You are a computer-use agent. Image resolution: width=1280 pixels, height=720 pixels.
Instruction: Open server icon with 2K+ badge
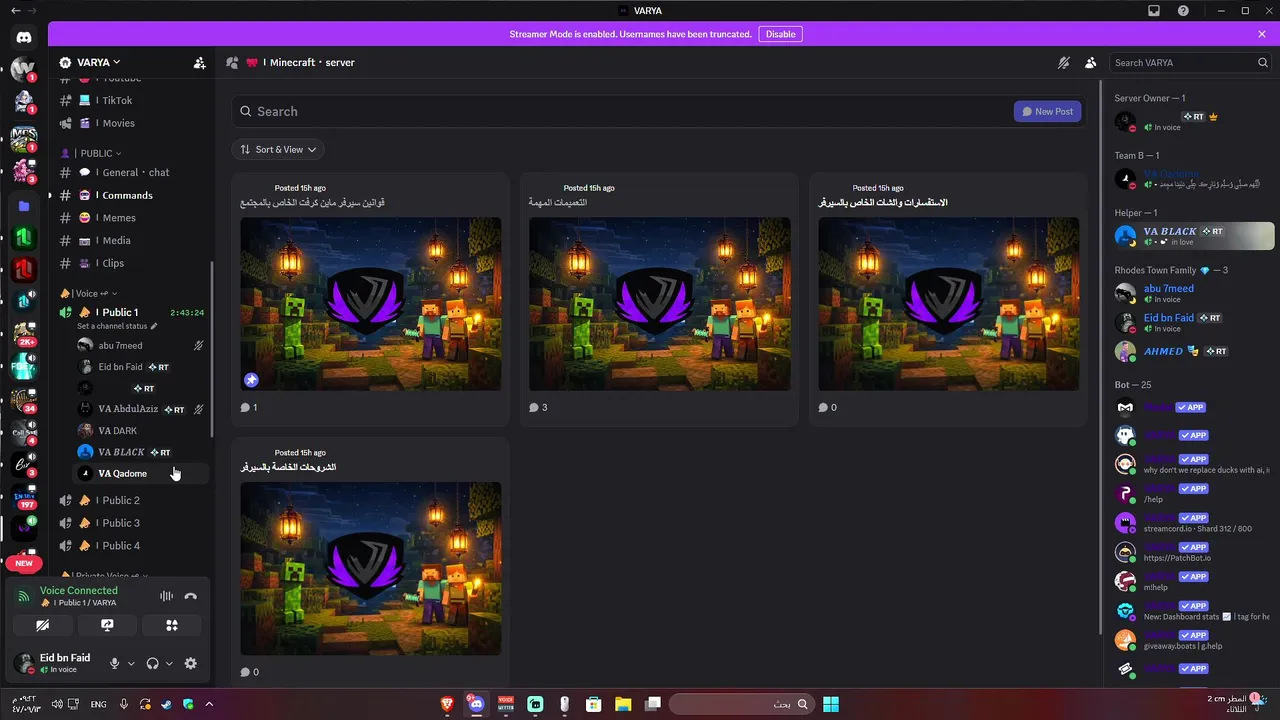click(x=24, y=335)
